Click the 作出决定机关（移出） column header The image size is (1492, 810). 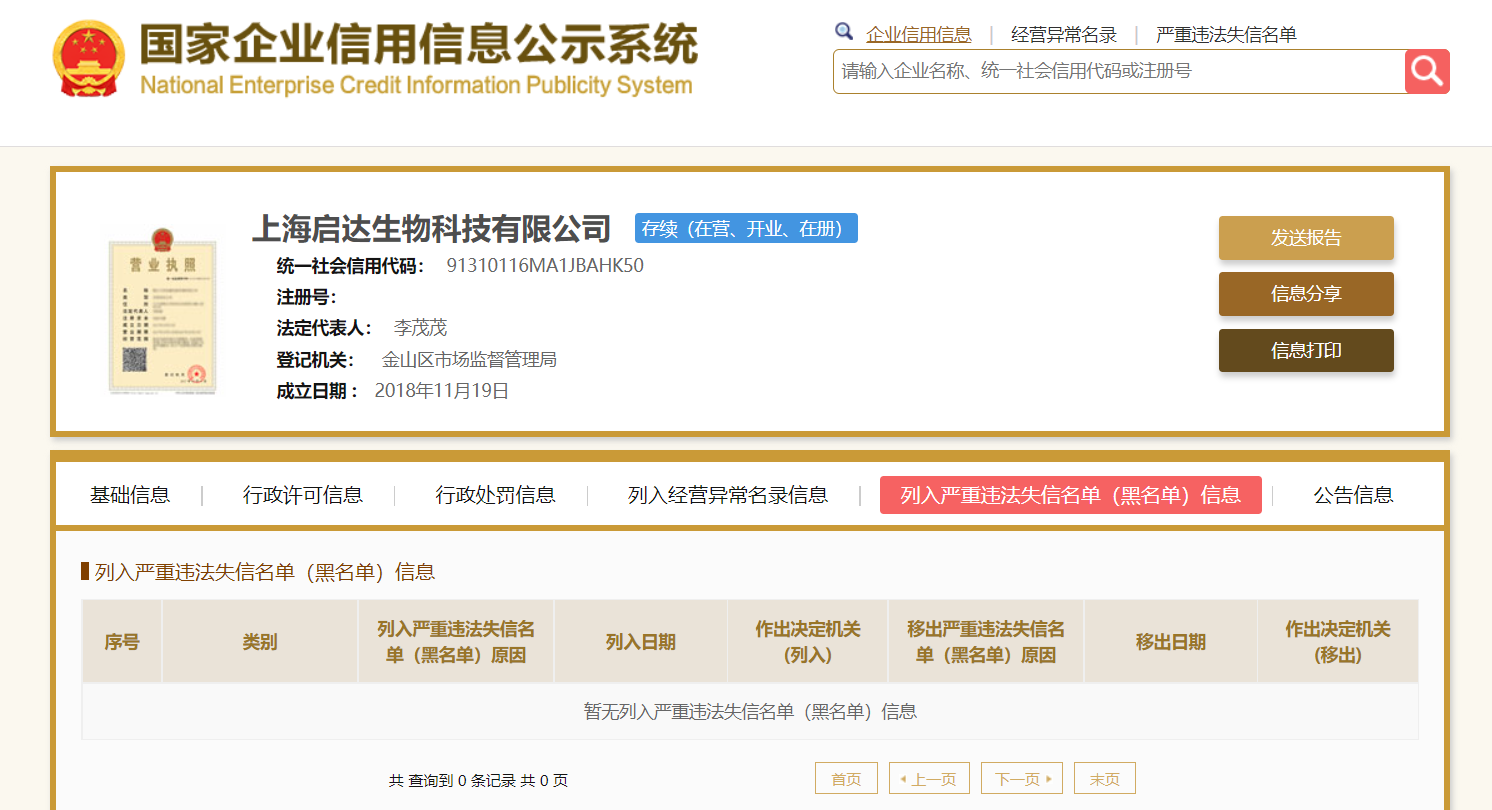coord(1338,642)
